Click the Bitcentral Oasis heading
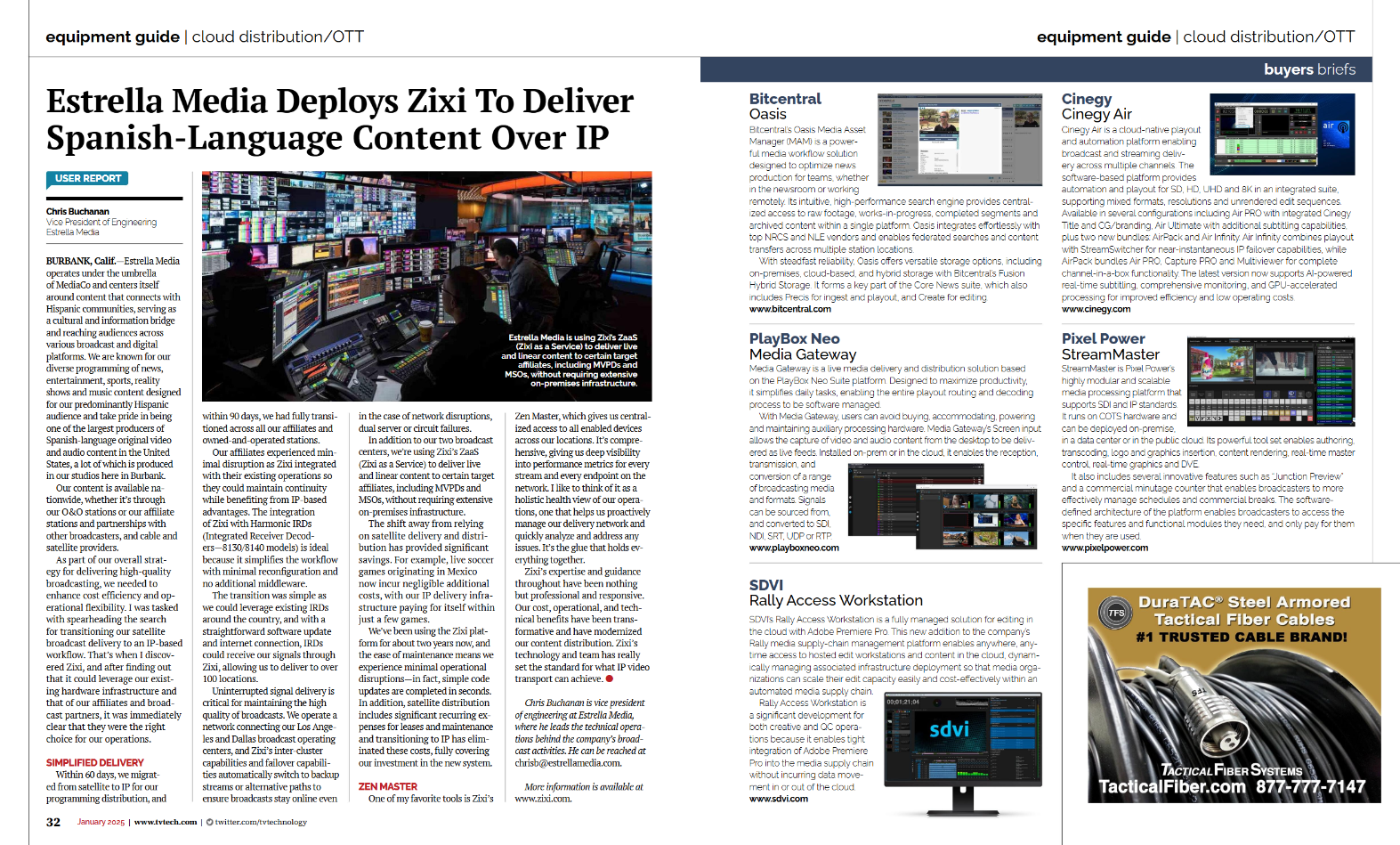The height and width of the screenshot is (845, 1400). point(785,106)
